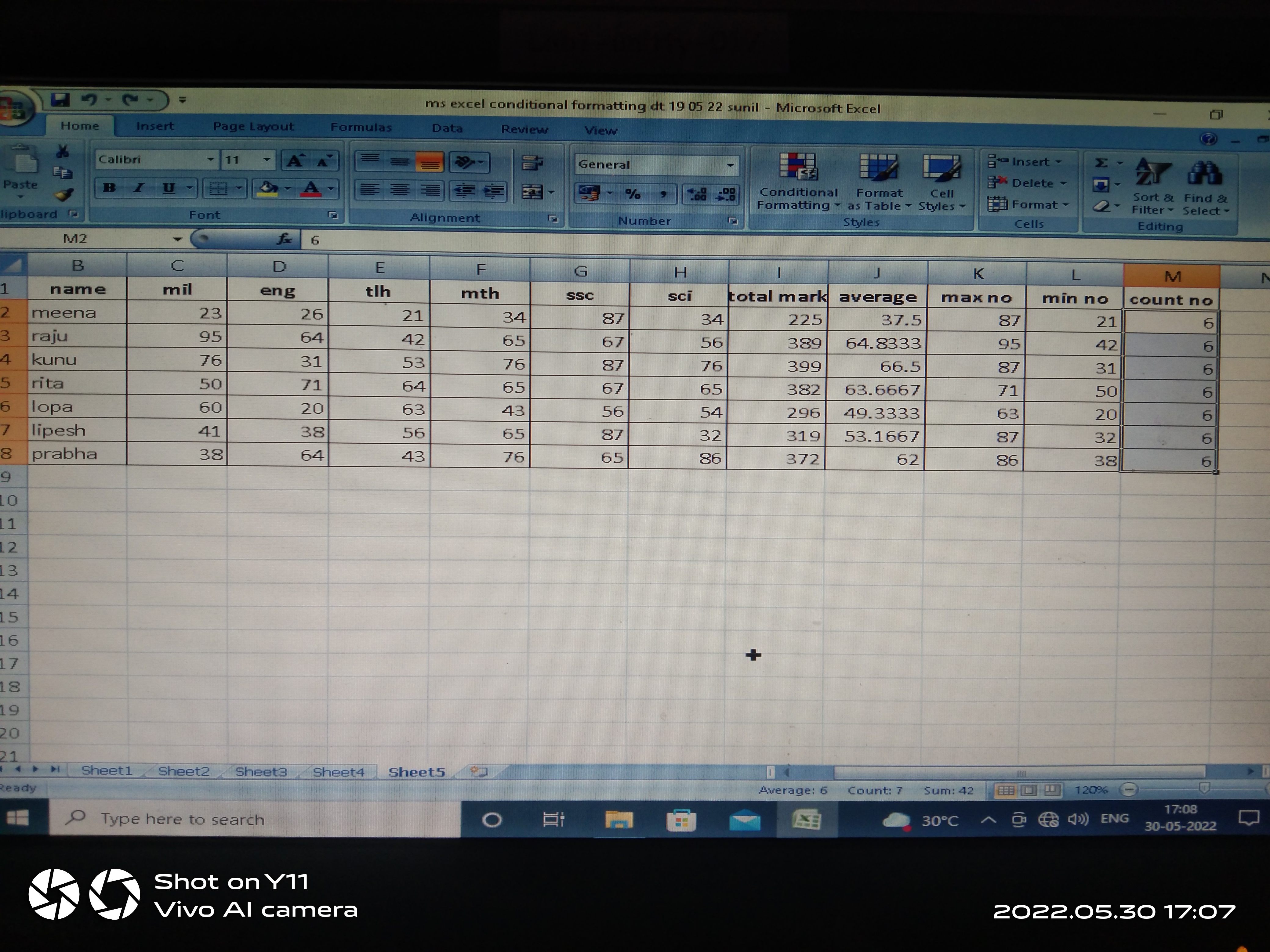
Task: Expand the Calibri font name dropdown
Action: click(x=211, y=160)
